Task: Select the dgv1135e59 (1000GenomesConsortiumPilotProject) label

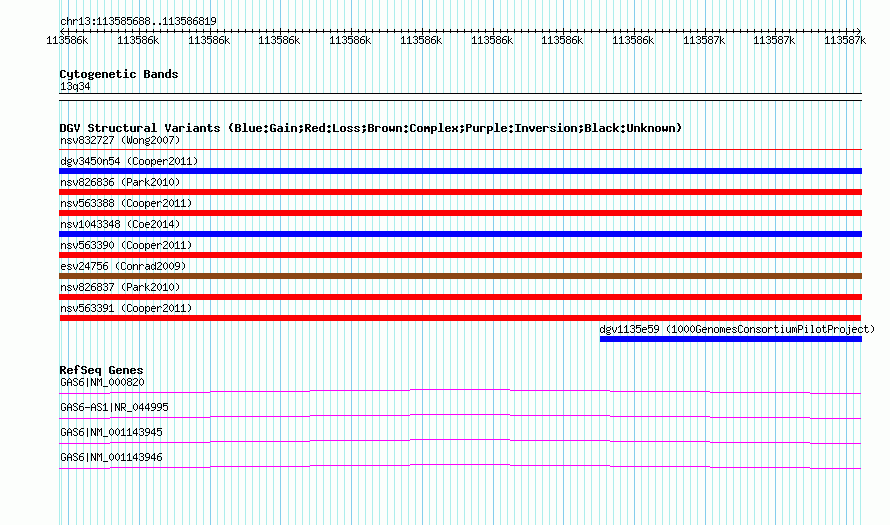Action: tap(737, 329)
